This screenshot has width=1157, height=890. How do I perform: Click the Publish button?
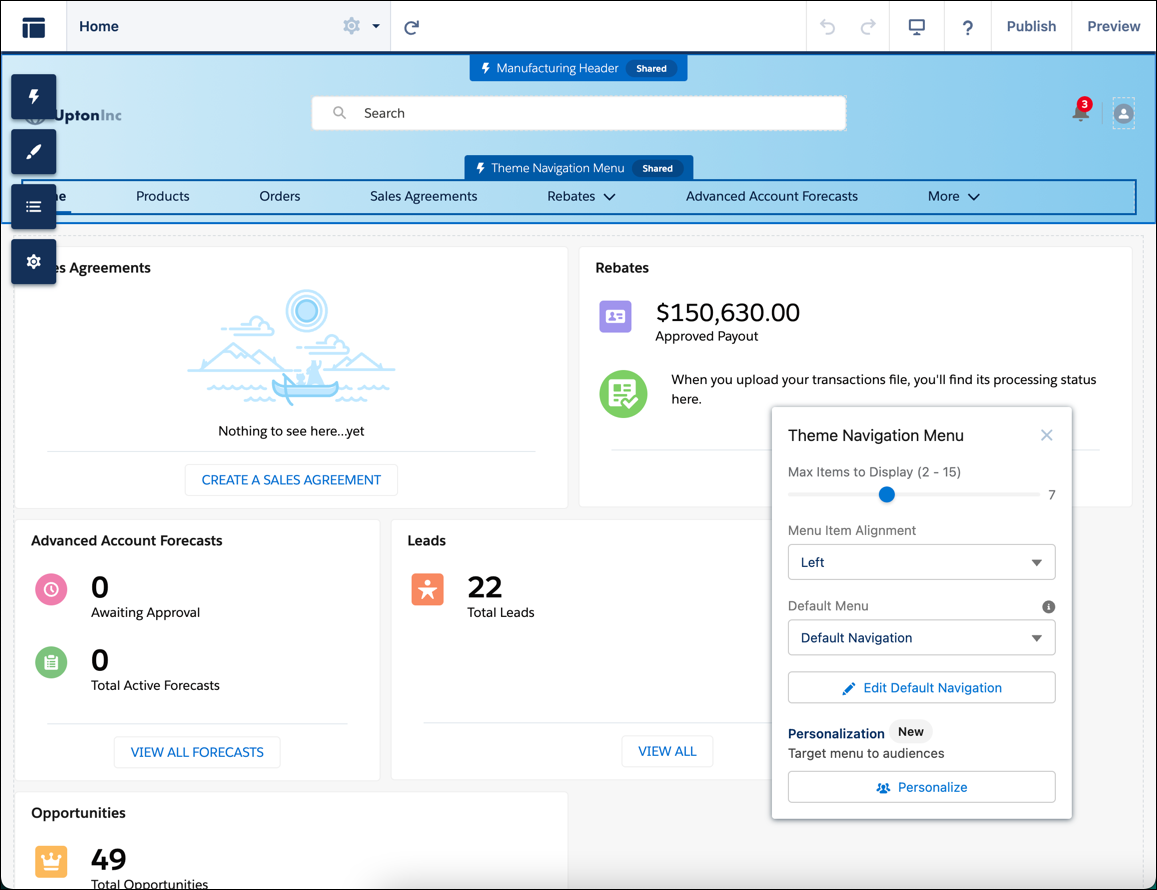(x=1031, y=26)
